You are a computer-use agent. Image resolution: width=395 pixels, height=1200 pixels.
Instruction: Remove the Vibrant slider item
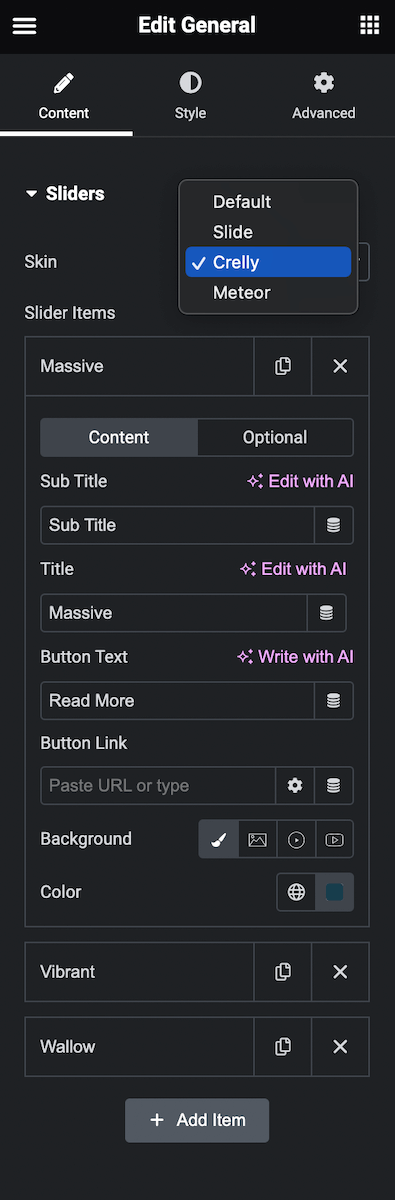[x=340, y=972]
